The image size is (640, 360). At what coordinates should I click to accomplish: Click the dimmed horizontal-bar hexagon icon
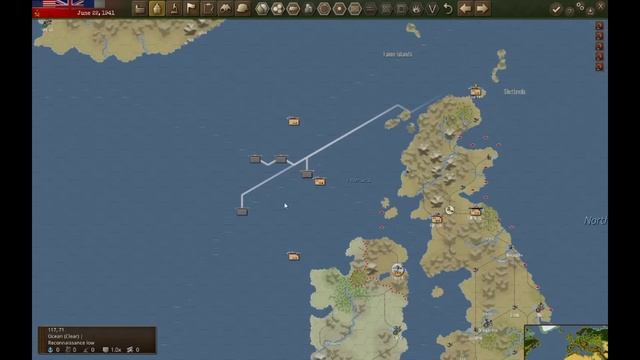point(371,9)
